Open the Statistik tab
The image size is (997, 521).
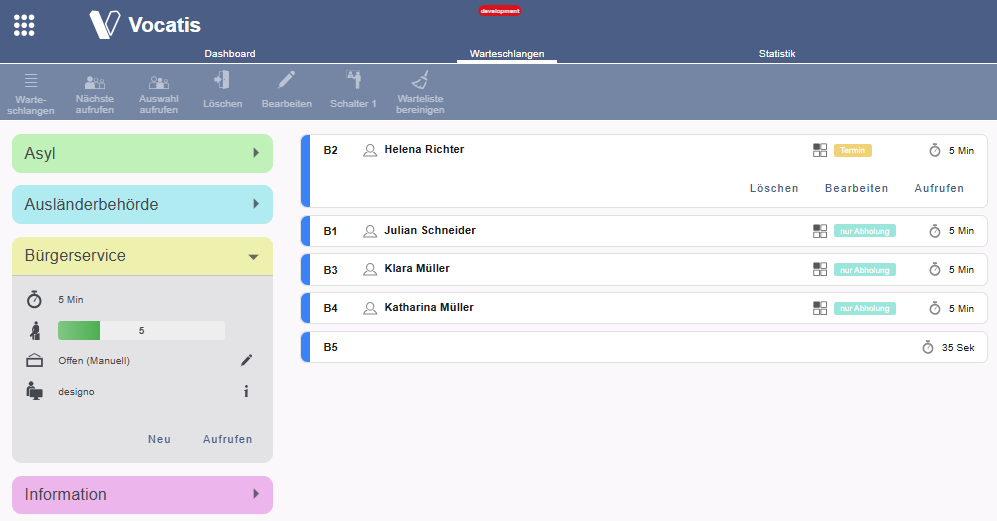pyautogui.click(x=777, y=53)
